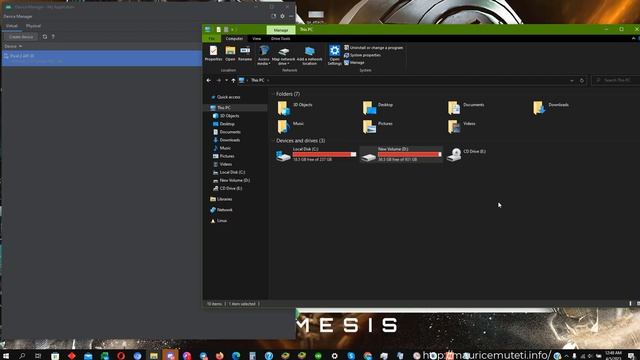640x360 pixels.
Task: Switch to the Physical tab in Device Manager
Action: (33, 26)
